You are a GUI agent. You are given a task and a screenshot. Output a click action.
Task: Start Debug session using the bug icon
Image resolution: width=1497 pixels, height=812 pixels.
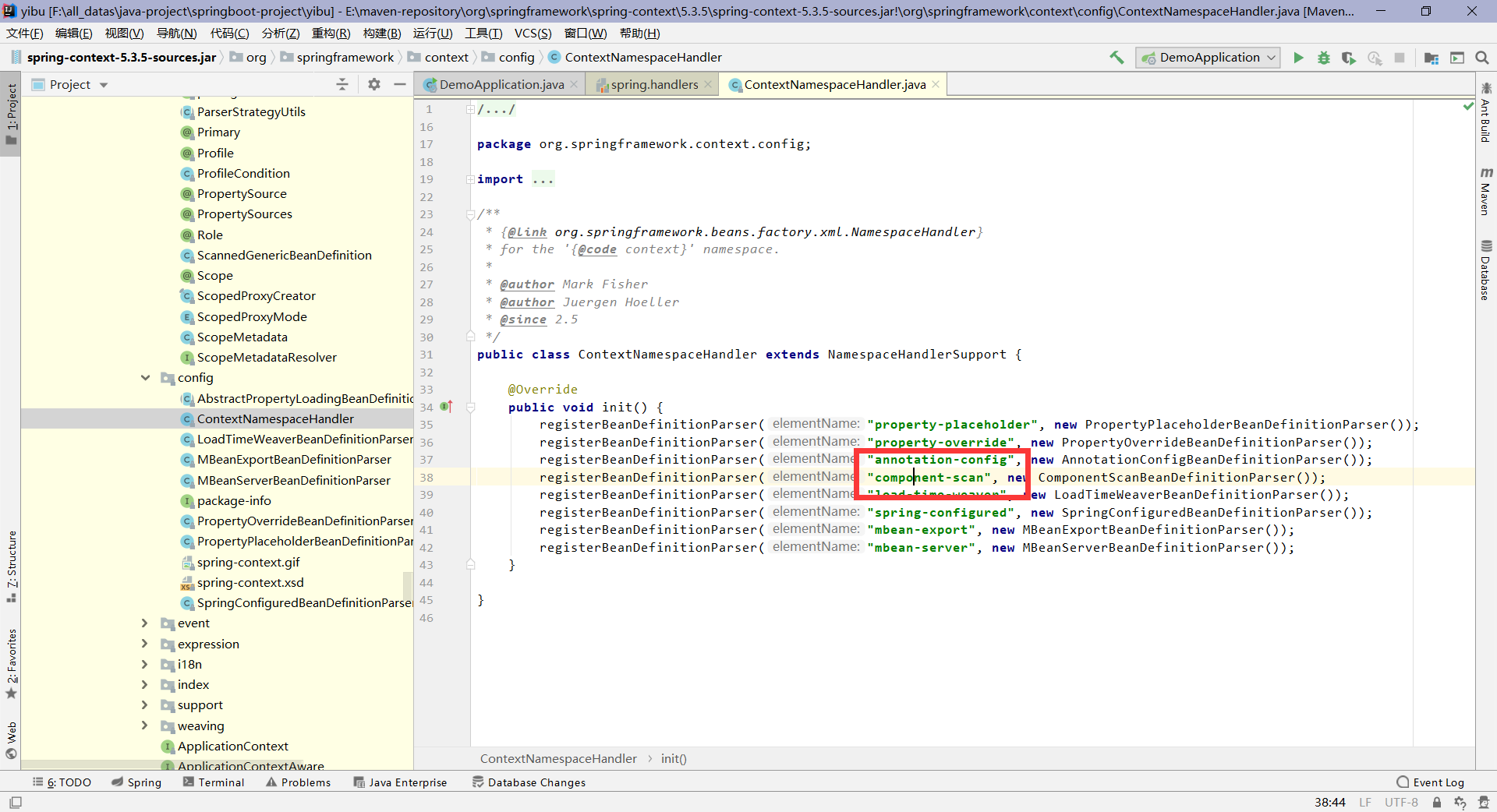[x=1324, y=58]
